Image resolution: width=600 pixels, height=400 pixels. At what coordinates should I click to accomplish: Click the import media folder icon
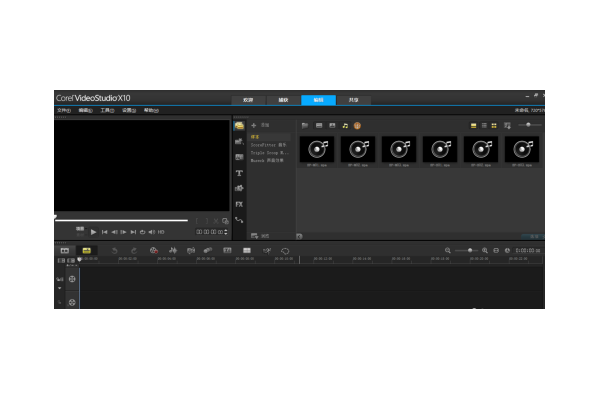click(x=305, y=126)
